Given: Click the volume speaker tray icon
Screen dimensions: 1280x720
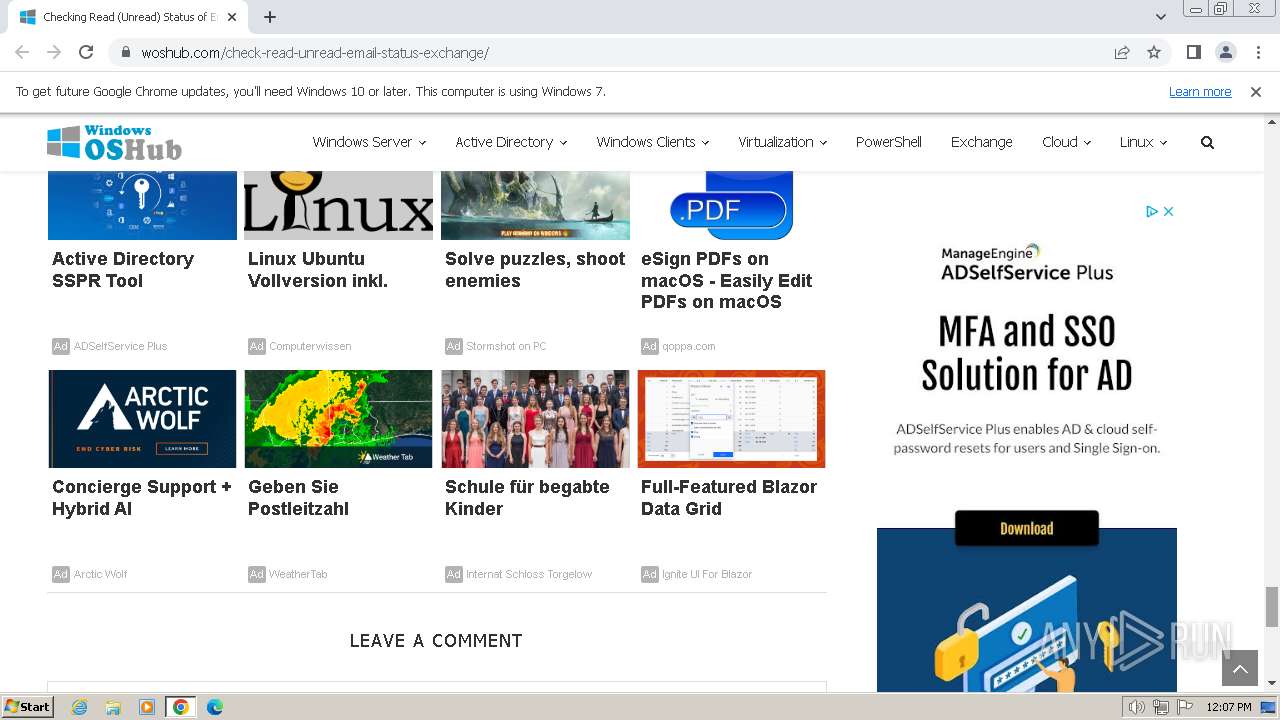Looking at the screenshot, I should (x=1137, y=707).
